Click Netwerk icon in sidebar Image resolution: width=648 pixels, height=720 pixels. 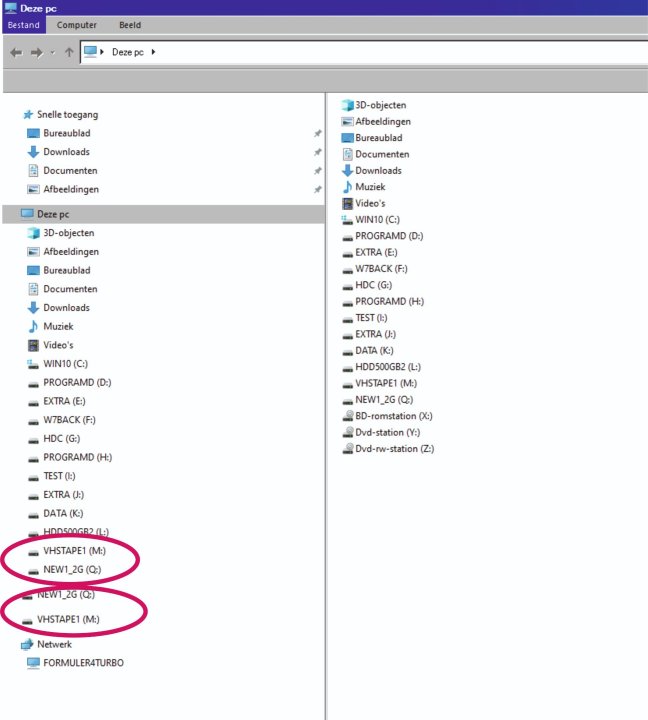coord(27,644)
